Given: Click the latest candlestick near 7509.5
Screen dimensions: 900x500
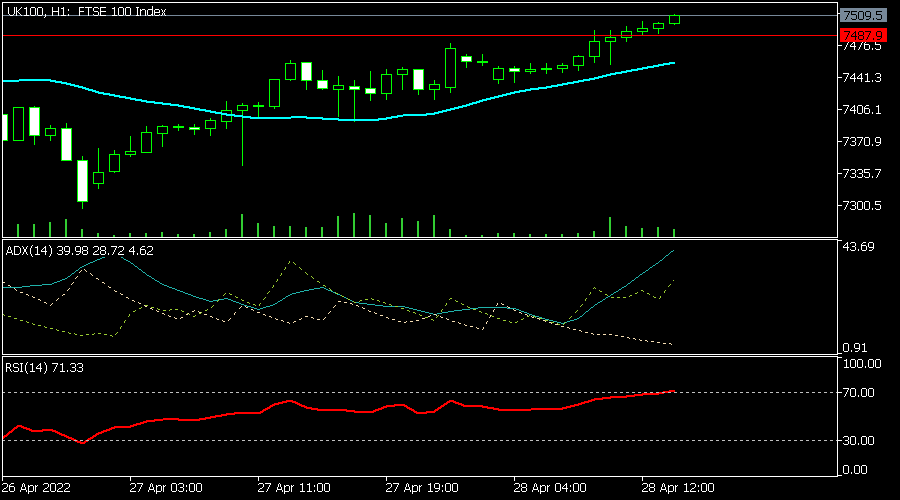Looking at the screenshot, I should [x=675, y=20].
